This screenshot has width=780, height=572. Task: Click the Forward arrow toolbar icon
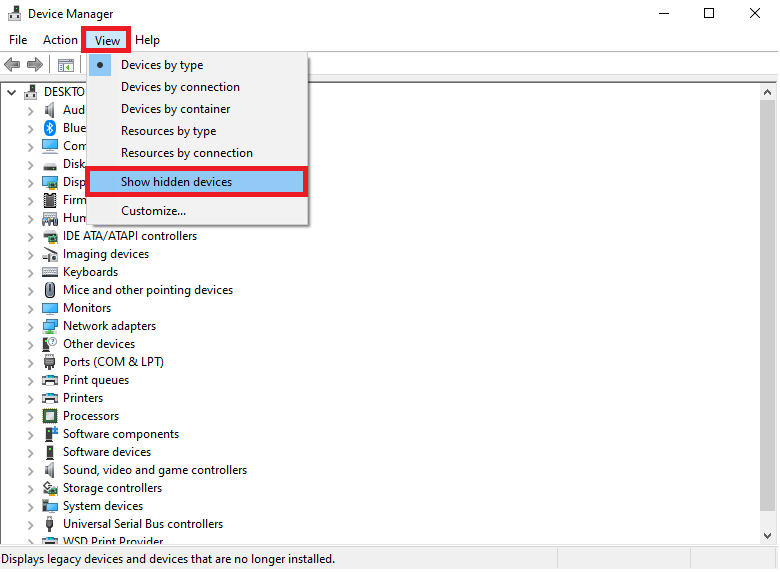(x=35, y=65)
